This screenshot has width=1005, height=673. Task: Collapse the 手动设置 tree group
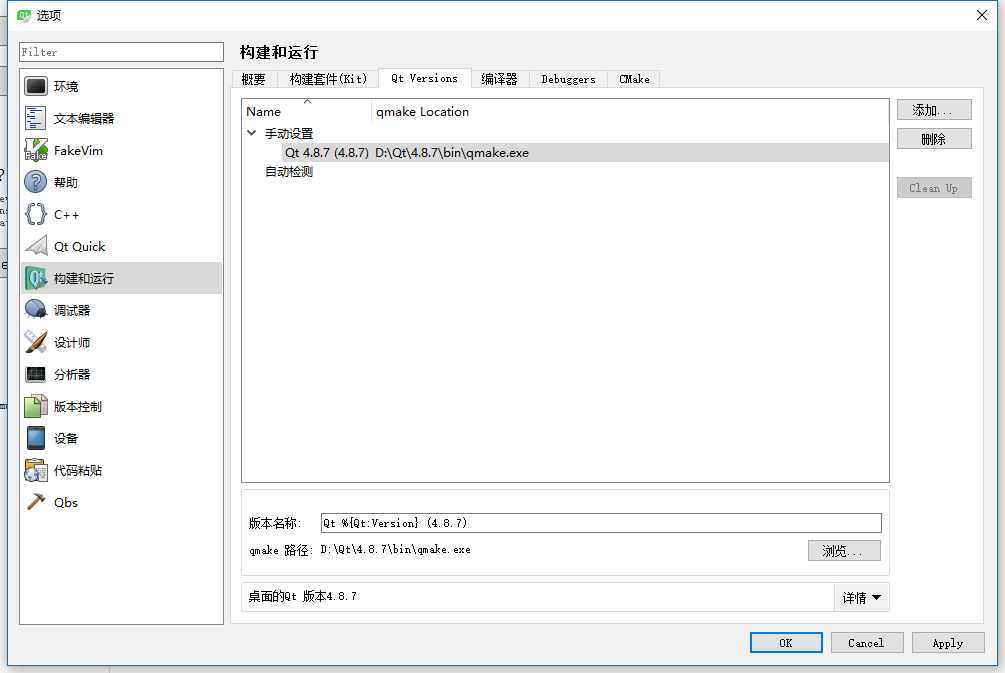tap(252, 133)
